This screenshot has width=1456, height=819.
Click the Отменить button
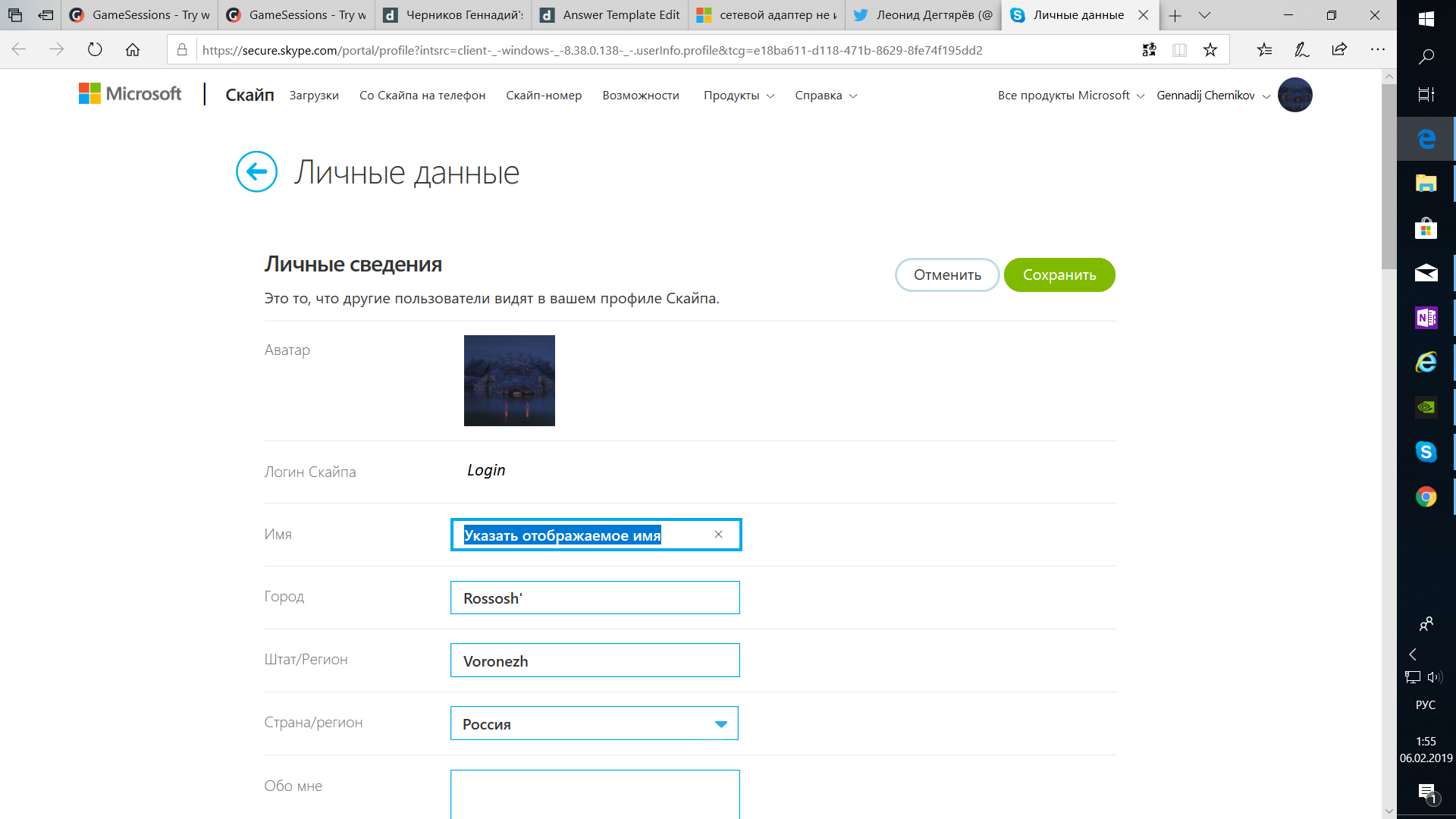(947, 275)
